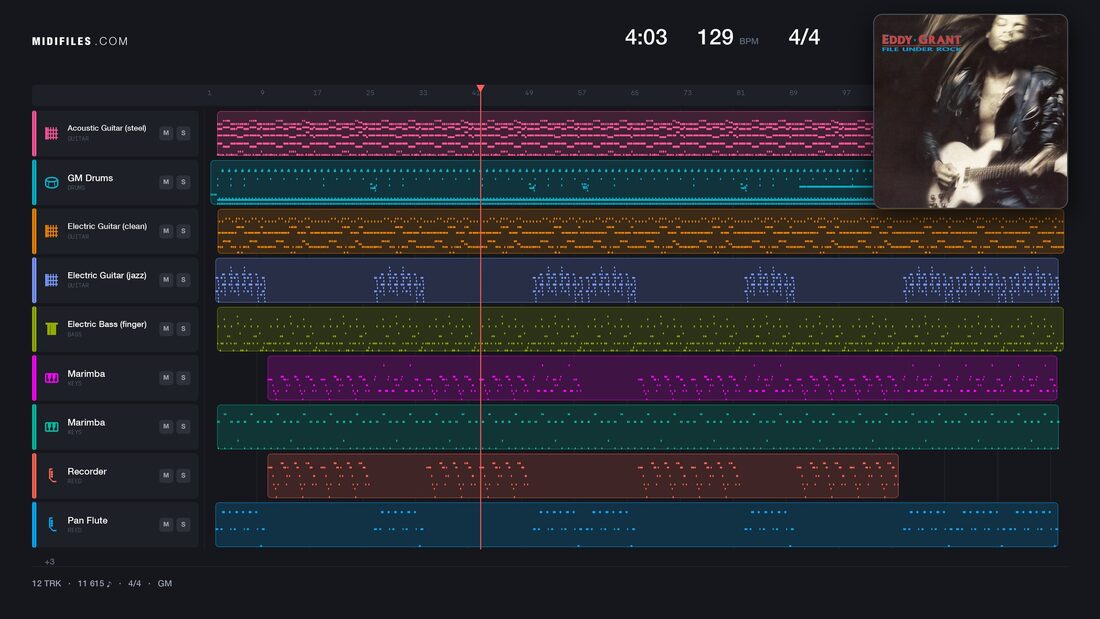
Task: Click the Recorder reed icon
Action: pyautogui.click(x=51, y=475)
